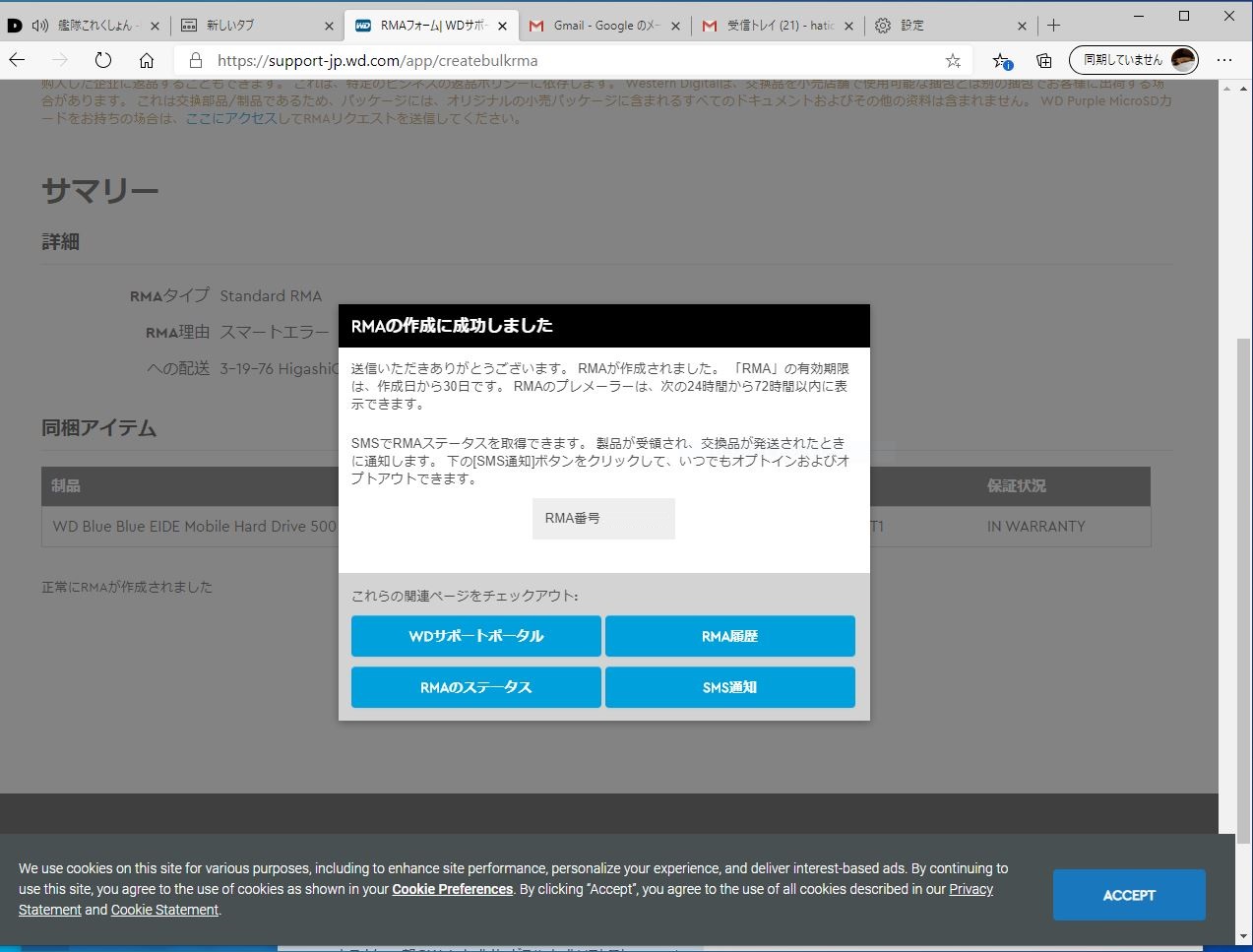Open a new tab with the plus icon
Viewport: 1253px width, 952px height.
[1053, 26]
